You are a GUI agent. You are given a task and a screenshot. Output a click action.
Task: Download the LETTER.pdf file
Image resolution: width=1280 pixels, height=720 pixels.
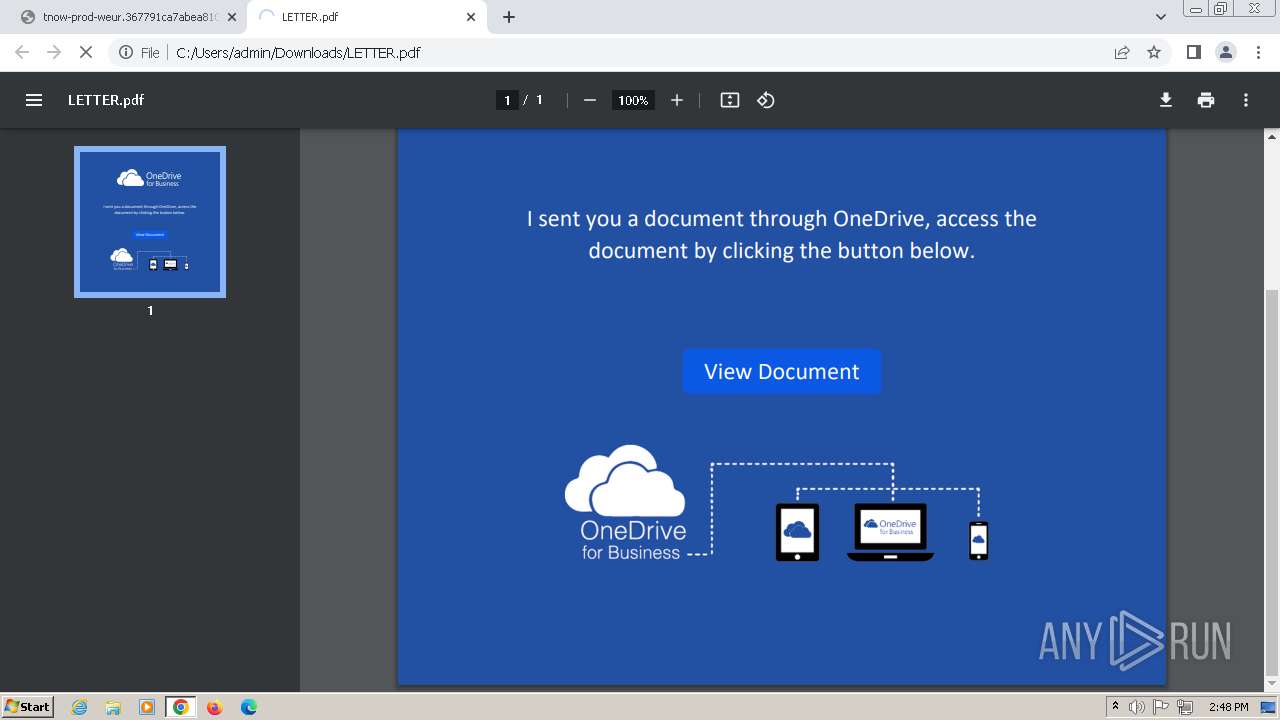coord(1166,100)
